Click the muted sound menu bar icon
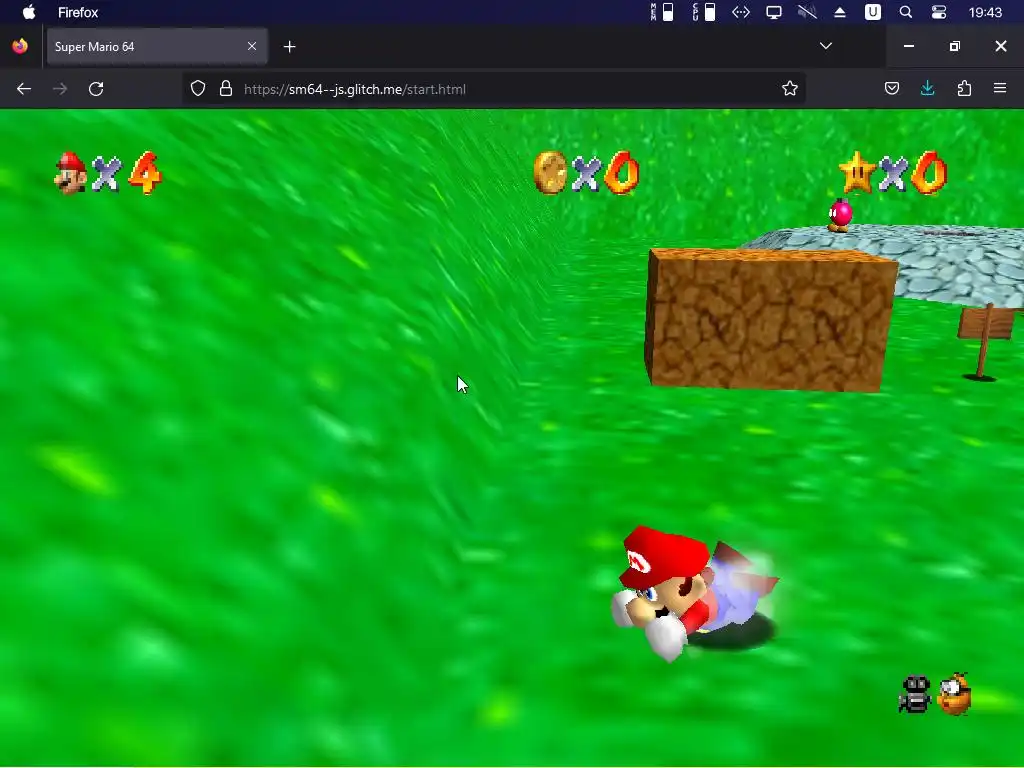Image resolution: width=1024 pixels, height=768 pixels. click(x=807, y=12)
